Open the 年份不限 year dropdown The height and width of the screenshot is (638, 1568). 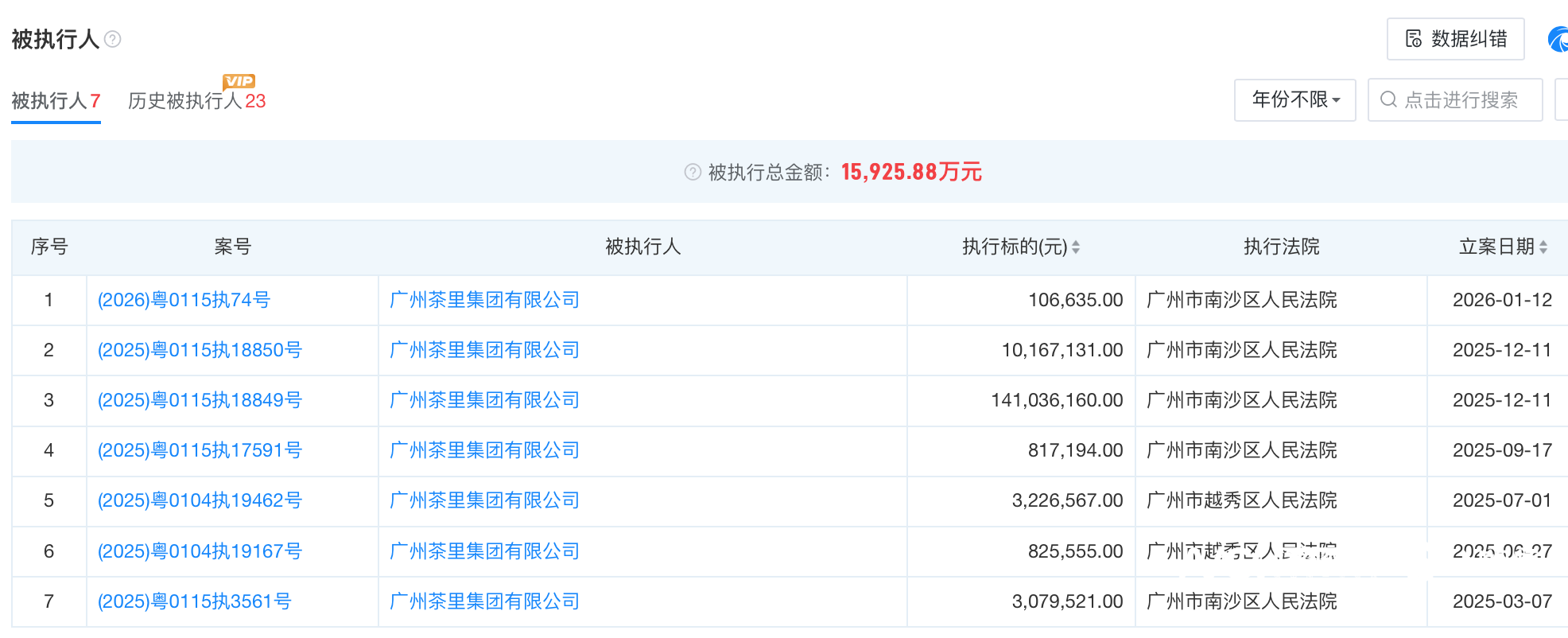[x=1295, y=99]
